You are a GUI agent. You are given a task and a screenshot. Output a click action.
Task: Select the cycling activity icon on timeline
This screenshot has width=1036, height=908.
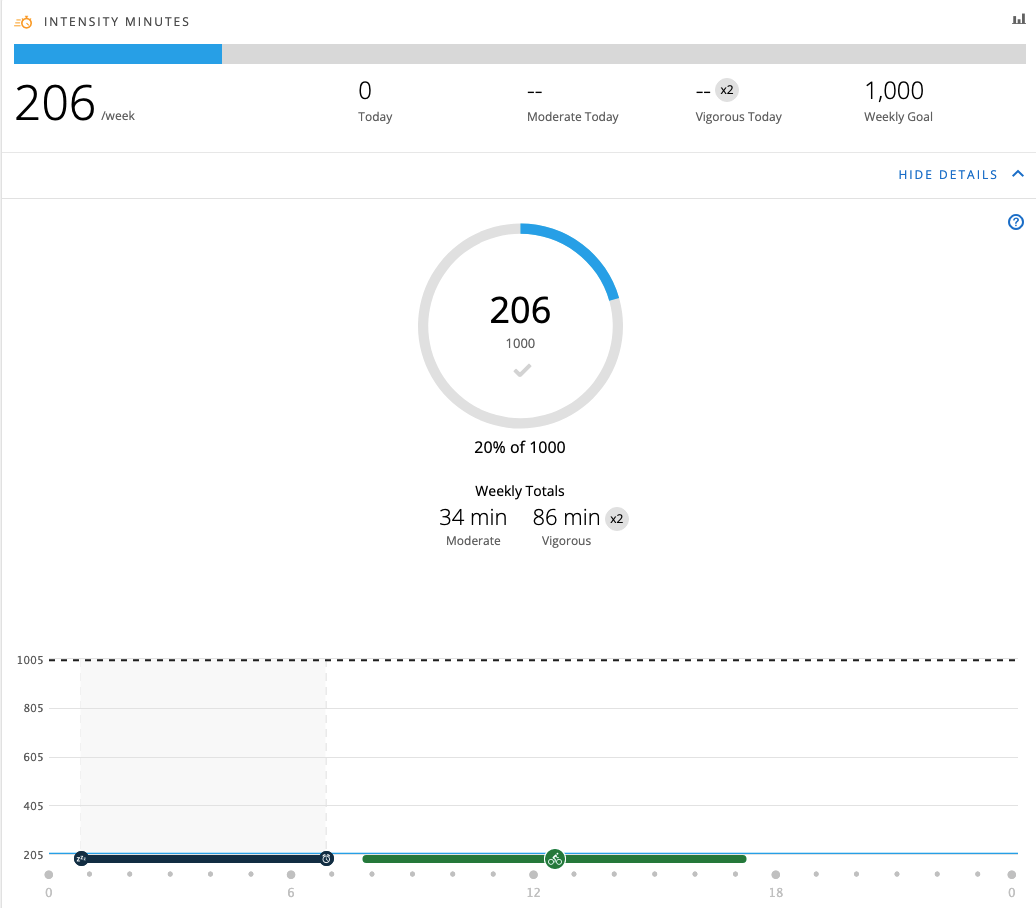click(x=555, y=859)
